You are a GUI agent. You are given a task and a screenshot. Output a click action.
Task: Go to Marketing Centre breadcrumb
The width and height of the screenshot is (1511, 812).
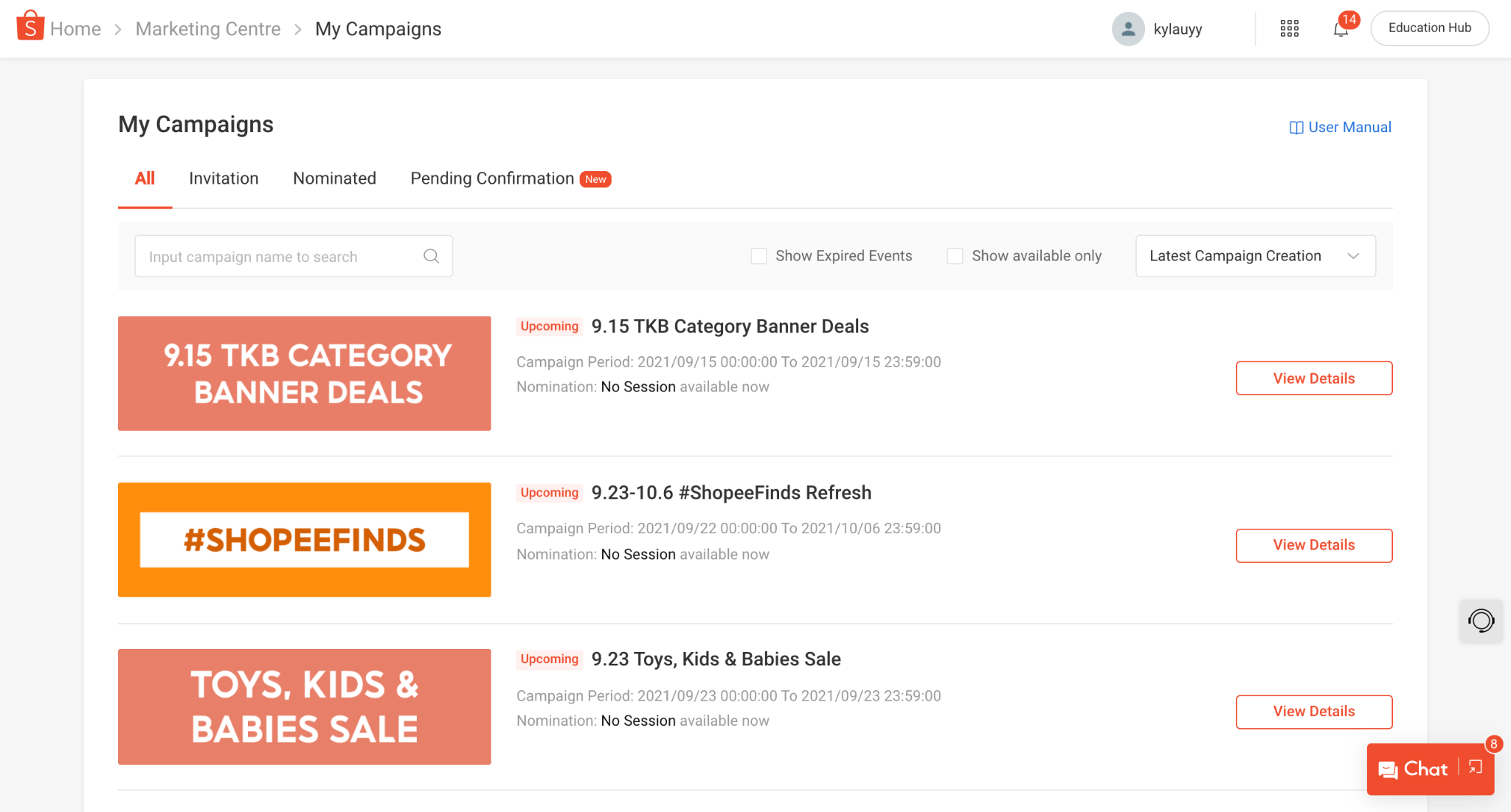click(x=208, y=29)
